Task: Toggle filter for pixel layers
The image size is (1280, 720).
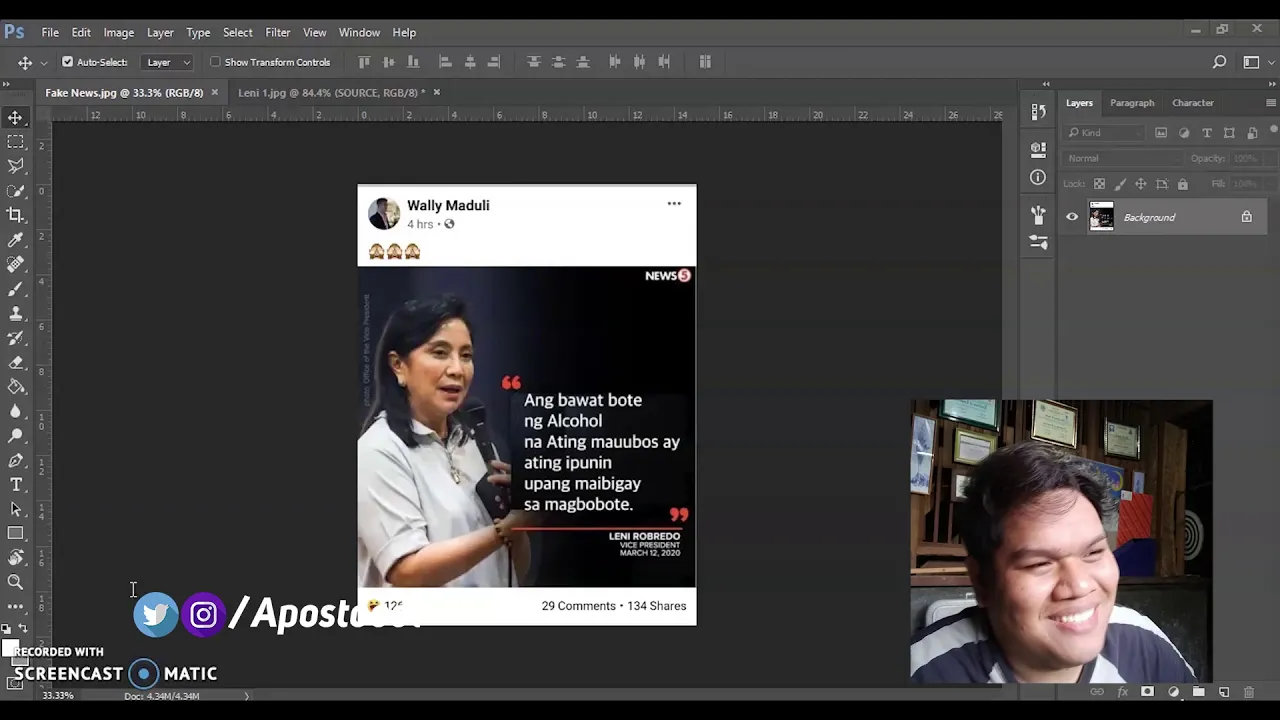Action: tap(1161, 132)
